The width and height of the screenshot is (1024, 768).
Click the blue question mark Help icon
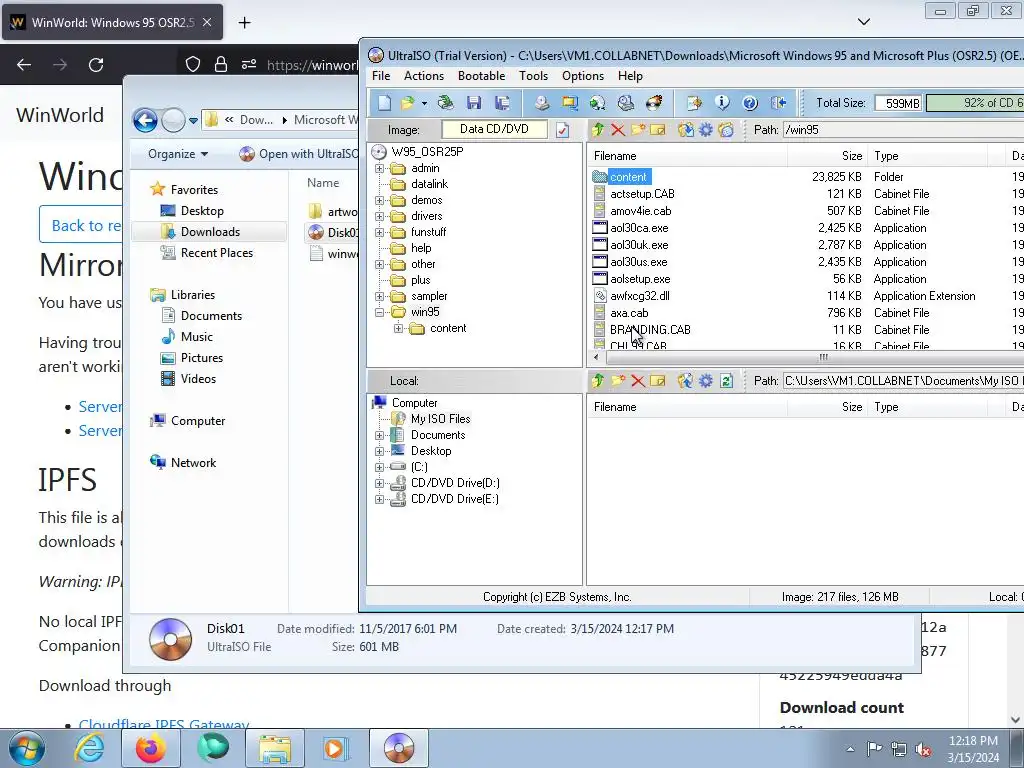click(750, 103)
